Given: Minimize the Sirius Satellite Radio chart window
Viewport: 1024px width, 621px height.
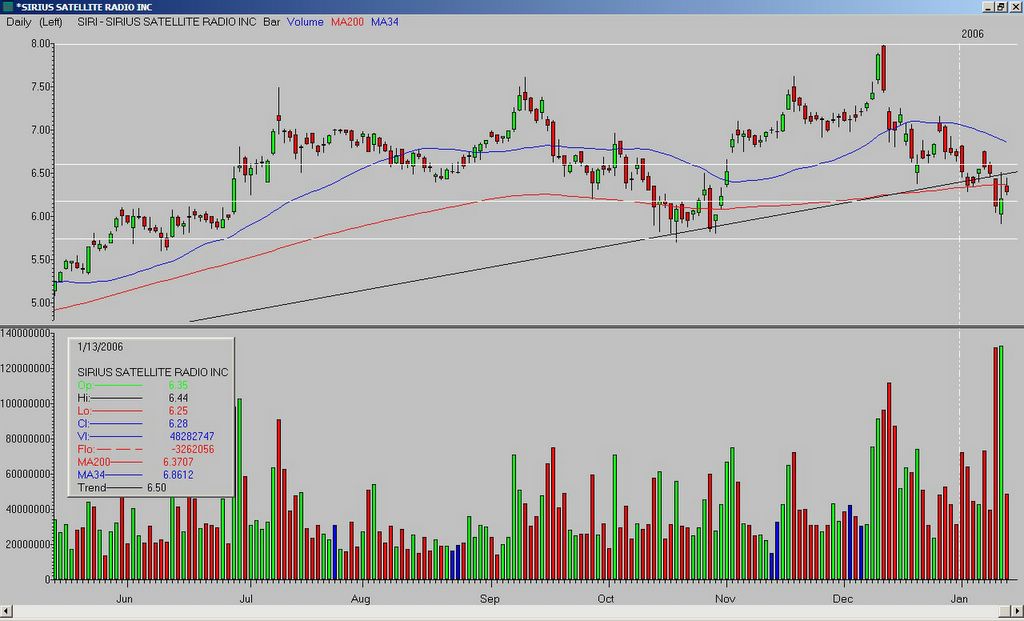Looking at the screenshot, I should [988, 7].
